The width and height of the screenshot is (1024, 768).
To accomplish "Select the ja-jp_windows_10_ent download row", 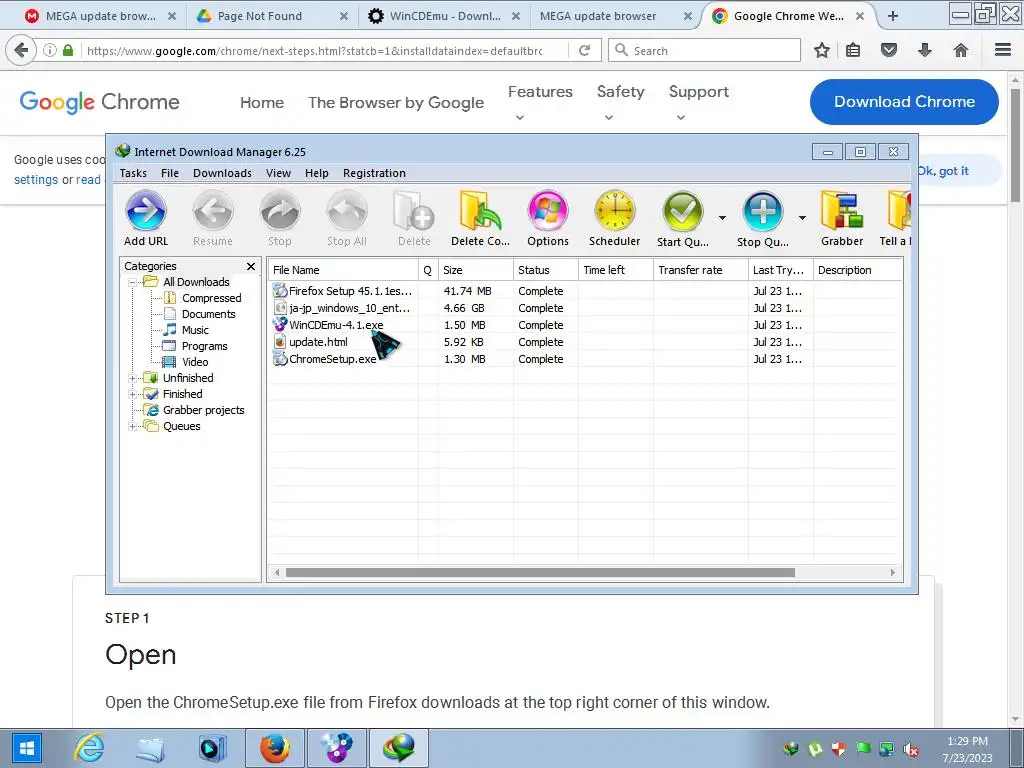I will pyautogui.click(x=584, y=308).
